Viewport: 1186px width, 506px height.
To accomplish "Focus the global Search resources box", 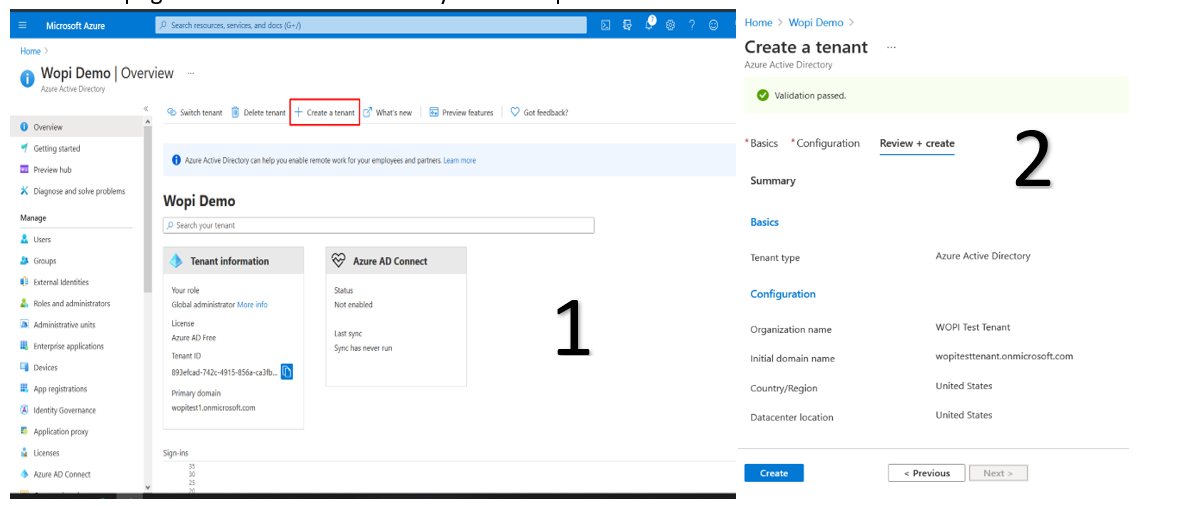I will [x=371, y=25].
